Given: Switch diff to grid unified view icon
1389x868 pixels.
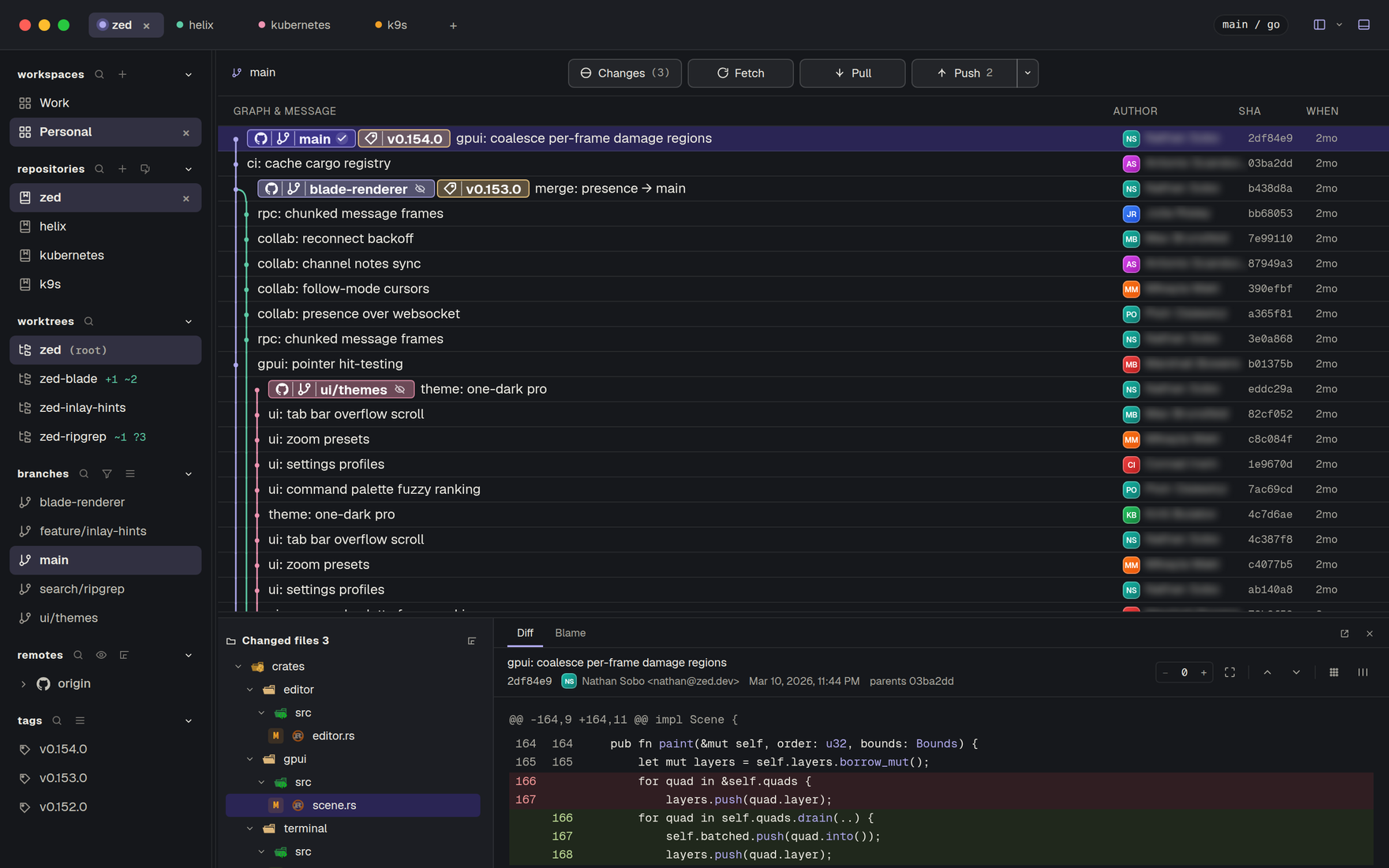Looking at the screenshot, I should (1334, 672).
